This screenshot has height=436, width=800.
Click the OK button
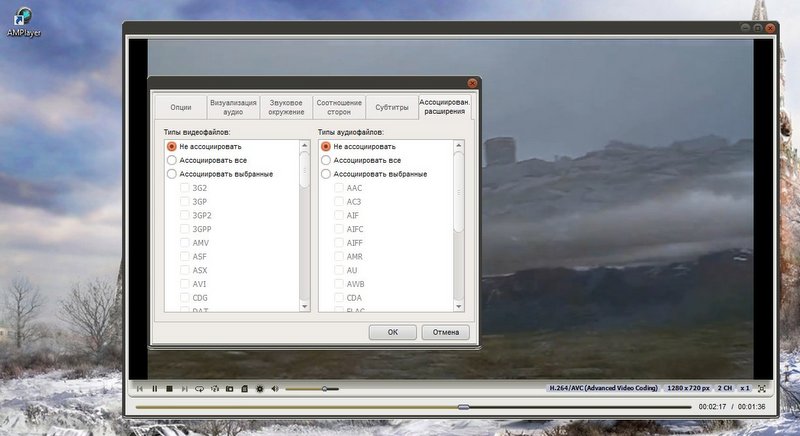392,332
